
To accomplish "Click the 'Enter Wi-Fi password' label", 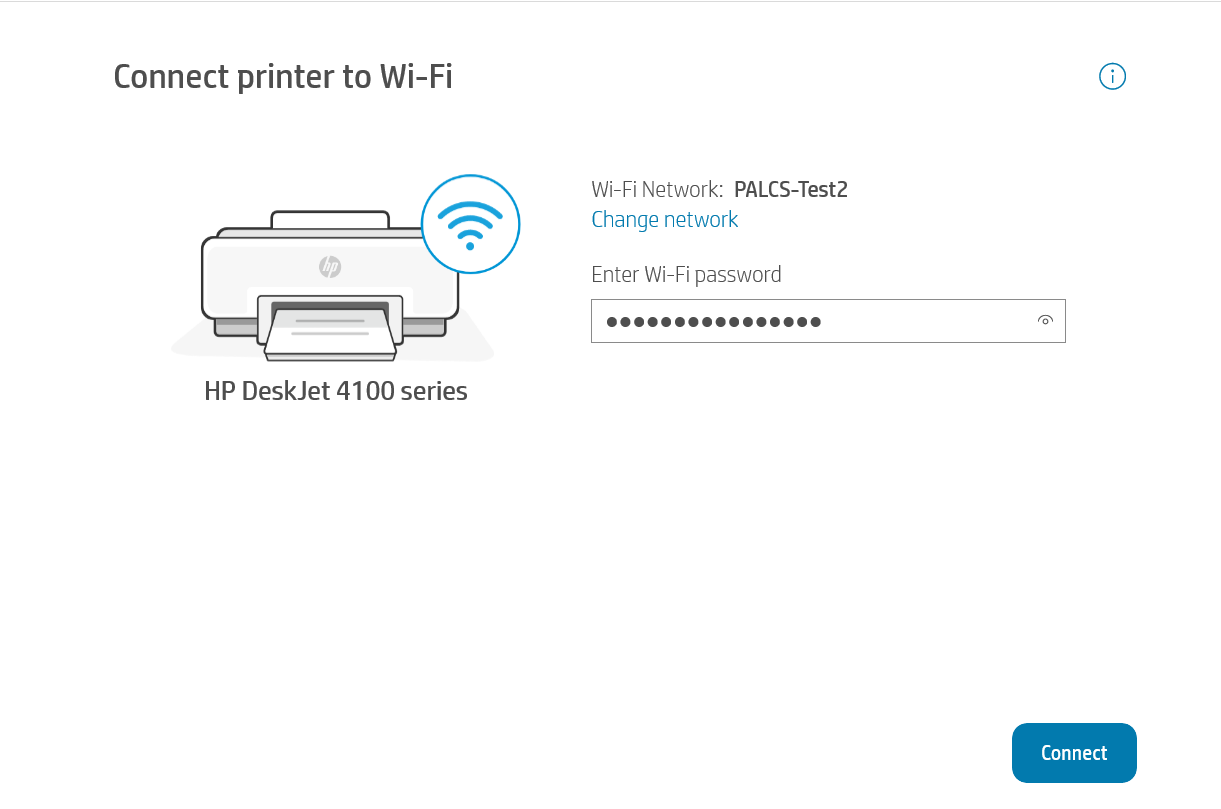I will [686, 274].
